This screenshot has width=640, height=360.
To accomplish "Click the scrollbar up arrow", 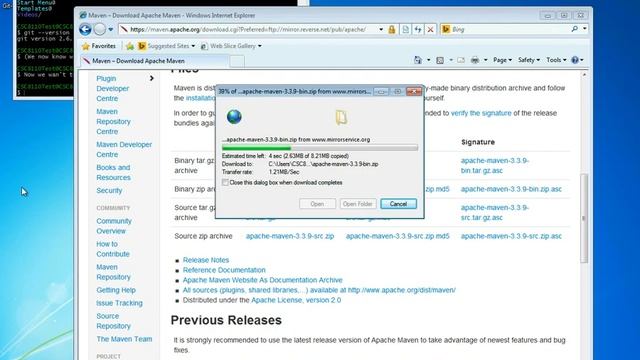I will tap(584, 75).
